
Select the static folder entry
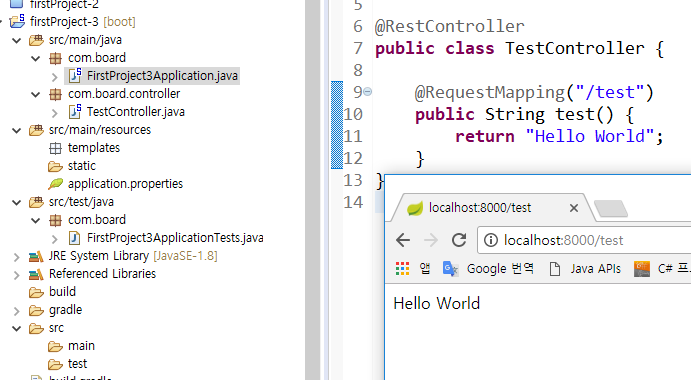tap(82, 166)
